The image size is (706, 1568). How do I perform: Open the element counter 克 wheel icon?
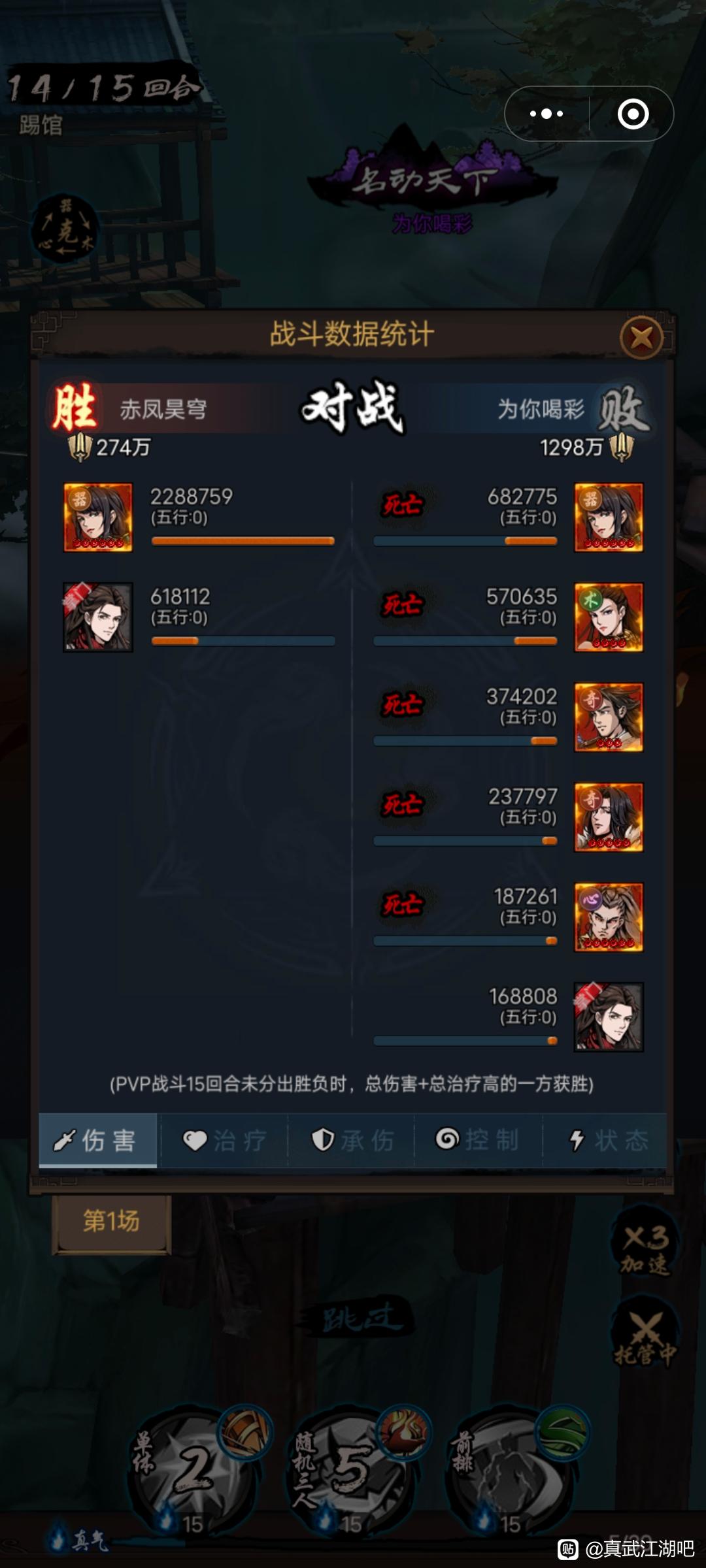click(65, 230)
